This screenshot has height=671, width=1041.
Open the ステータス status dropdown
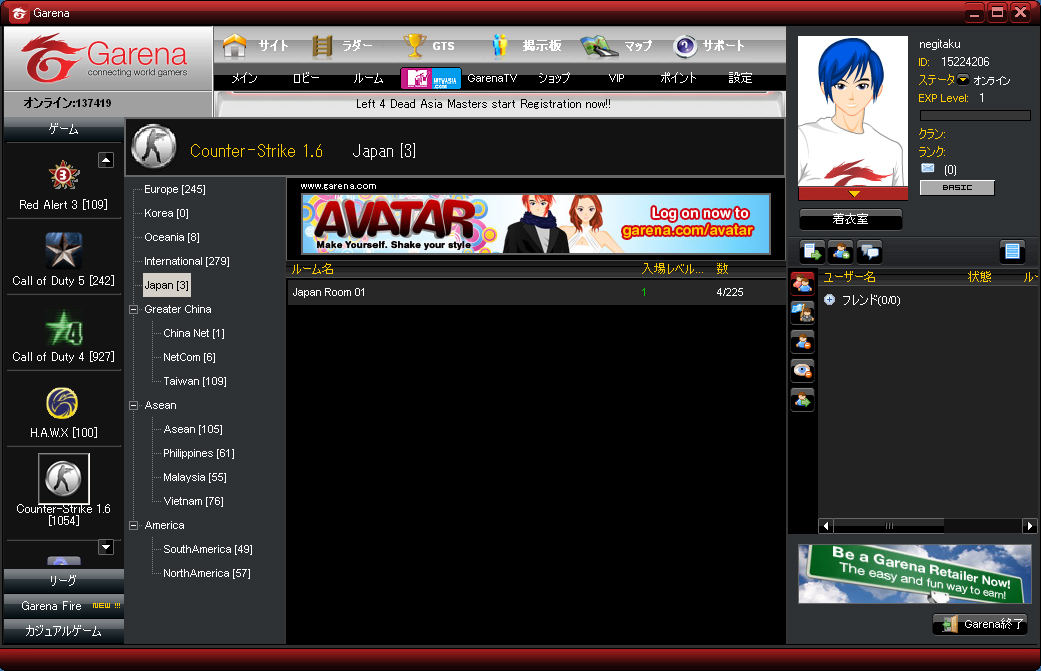tap(963, 80)
